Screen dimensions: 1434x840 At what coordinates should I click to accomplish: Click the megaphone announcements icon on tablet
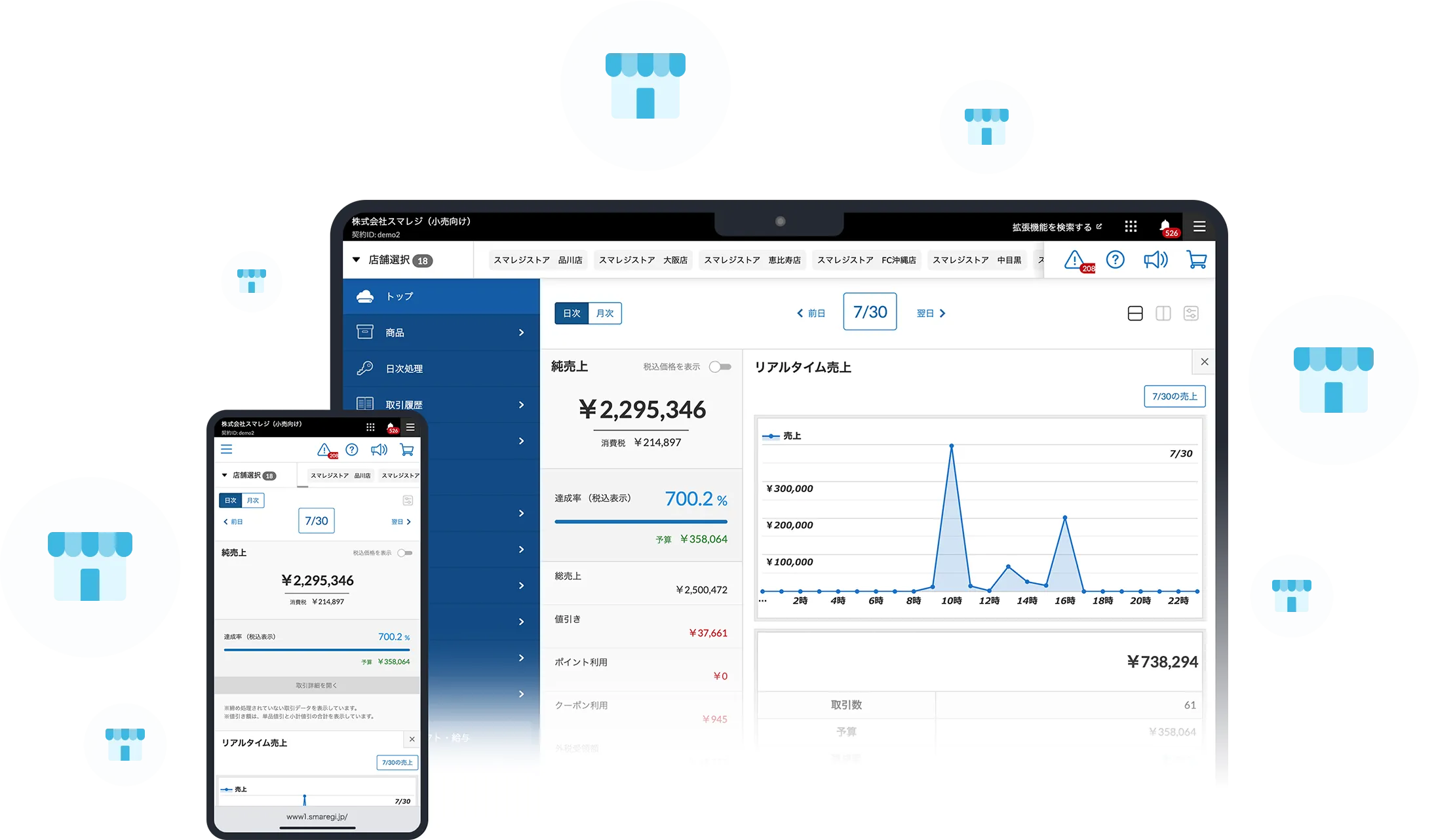1155,260
